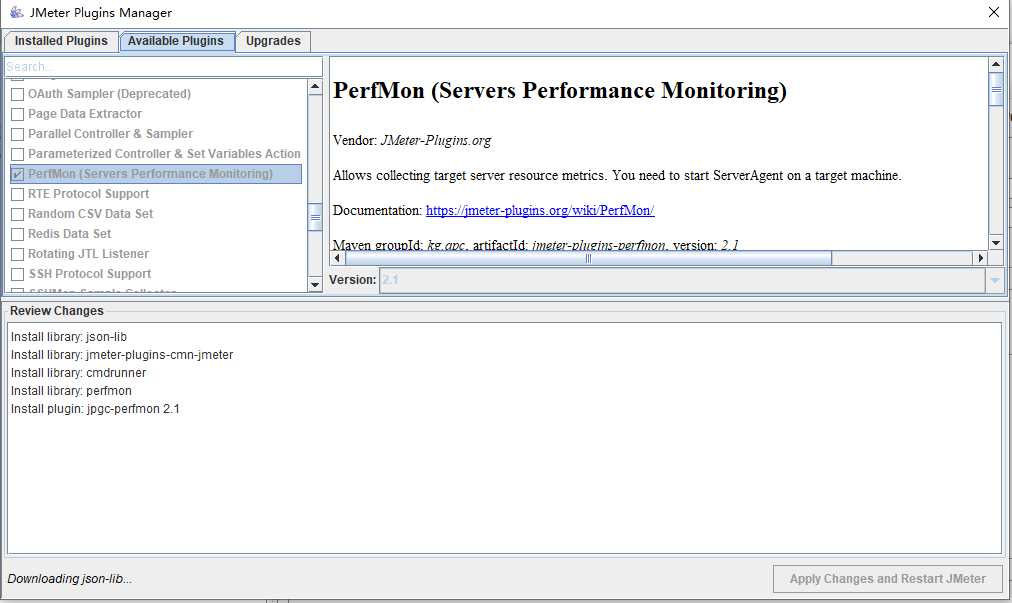Select SSH Protocol Support entry
Image resolution: width=1012 pixels, height=603 pixels.
(x=90, y=274)
